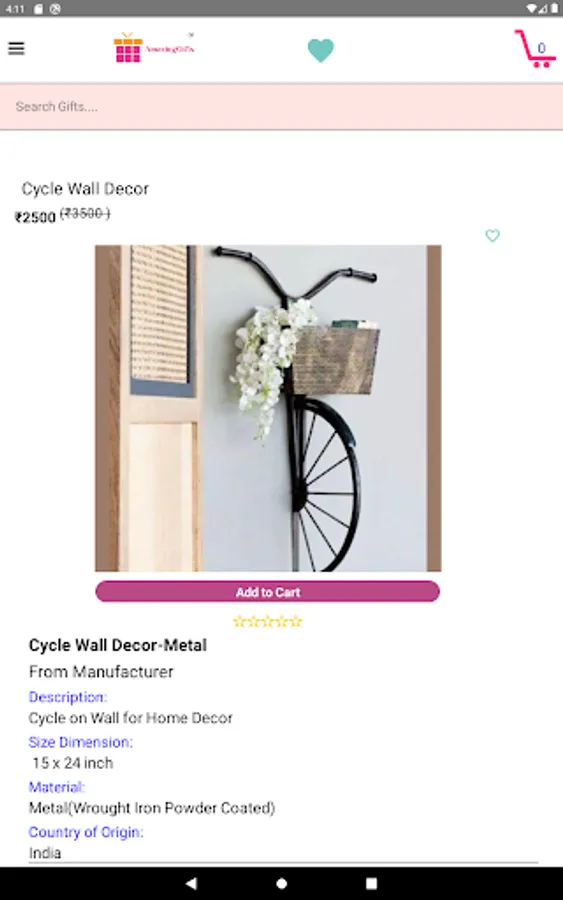Toggle the small heart outline to favorite product
563x900 pixels.
492,235
